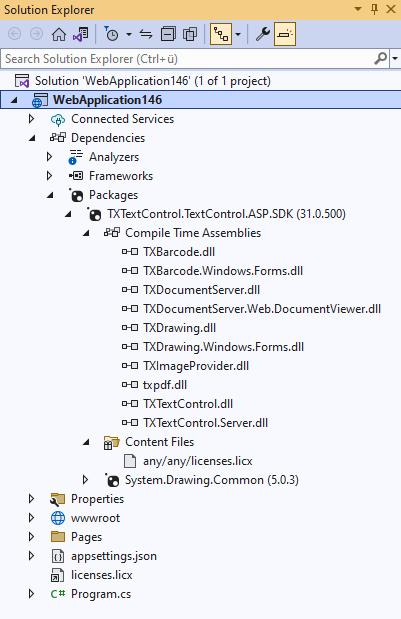Click the Compile Time Assemblies icon

pyautogui.click(x=112, y=233)
